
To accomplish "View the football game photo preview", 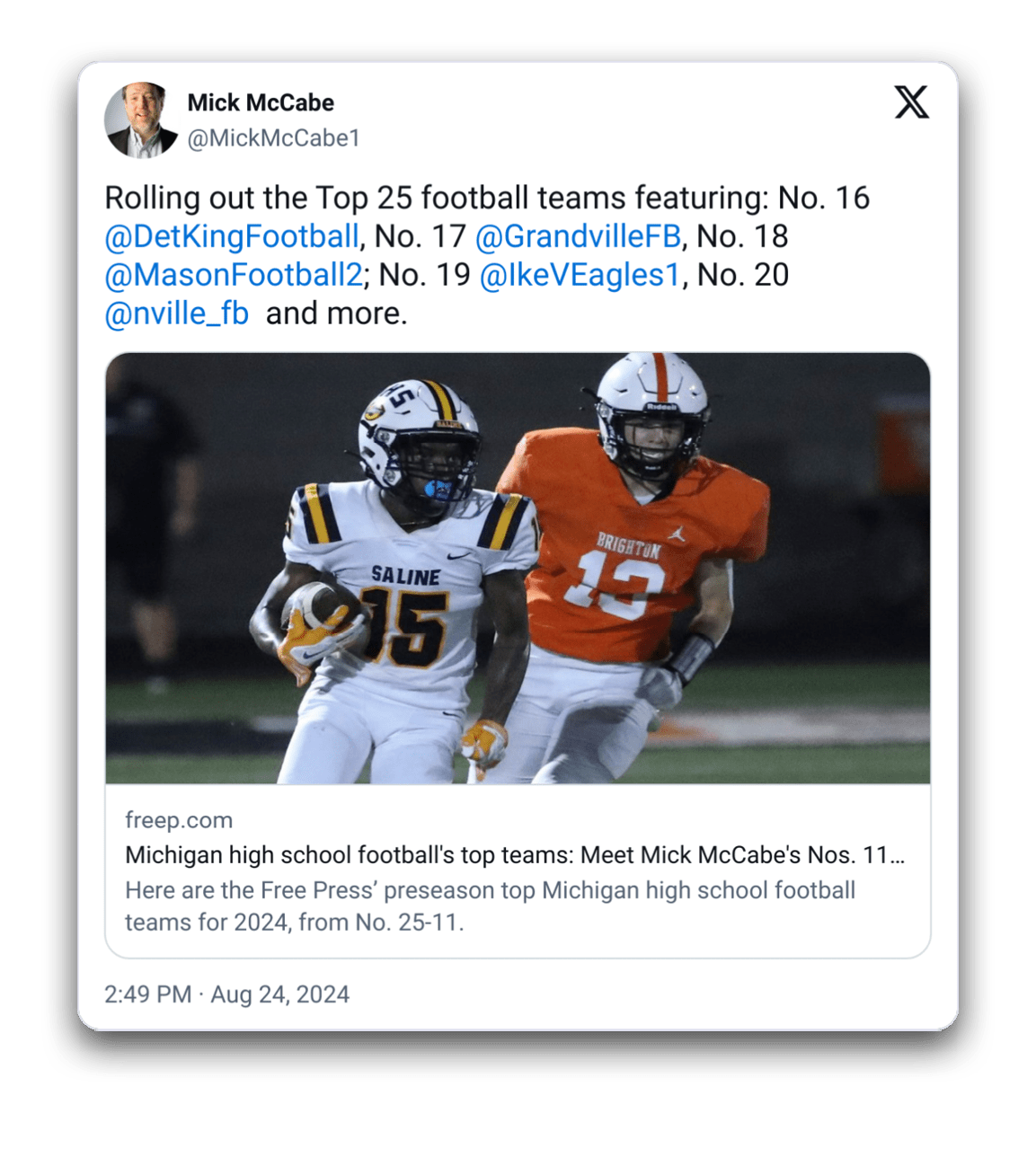I will click(x=518, y=568).
